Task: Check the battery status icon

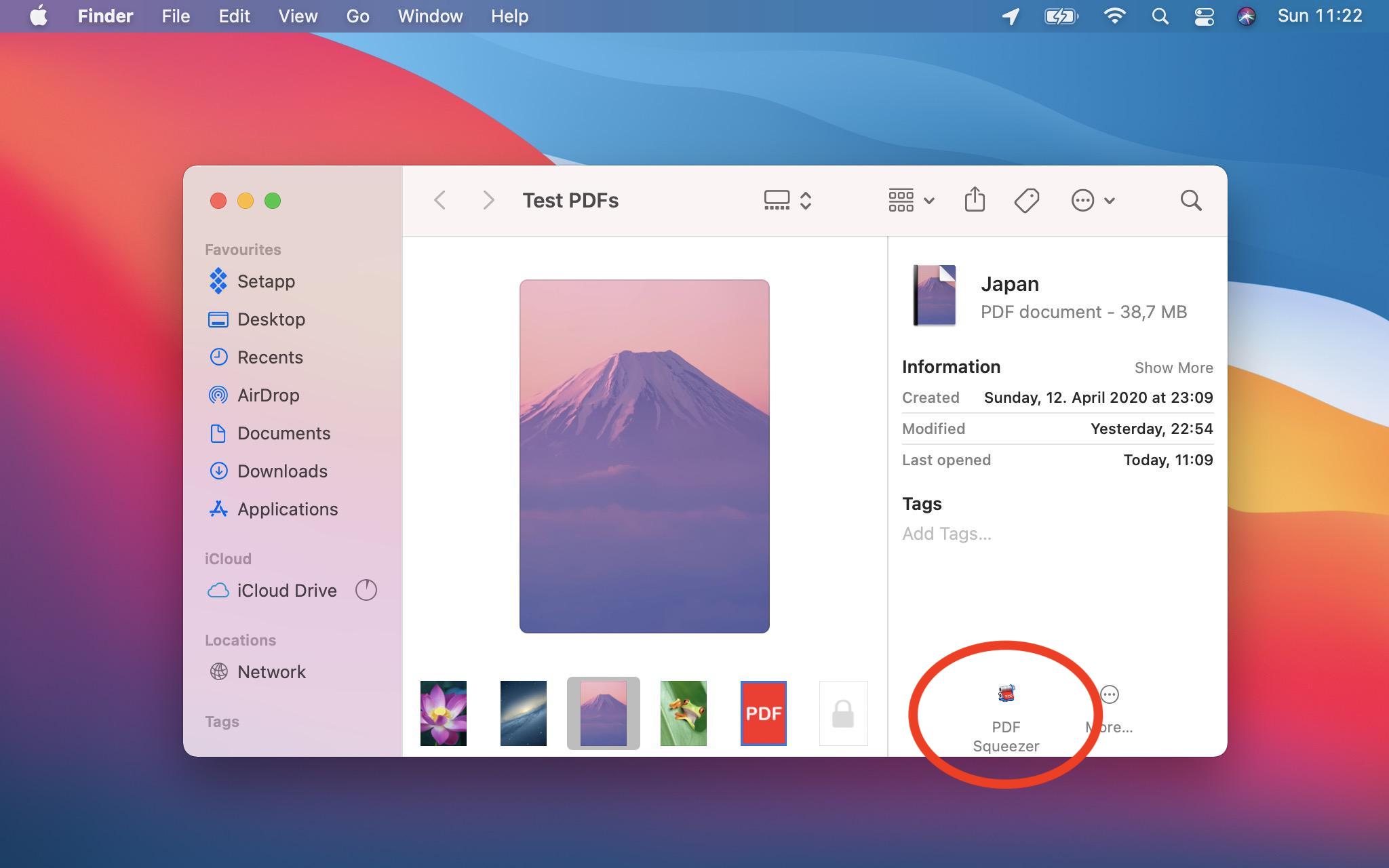Action: pos(1061,16)
